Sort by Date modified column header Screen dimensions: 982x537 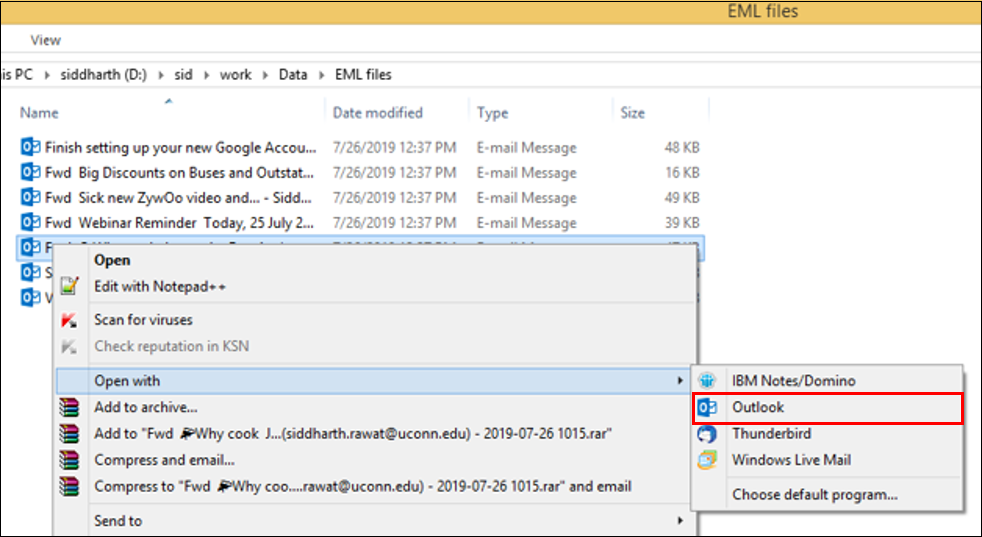click(378, 113)
